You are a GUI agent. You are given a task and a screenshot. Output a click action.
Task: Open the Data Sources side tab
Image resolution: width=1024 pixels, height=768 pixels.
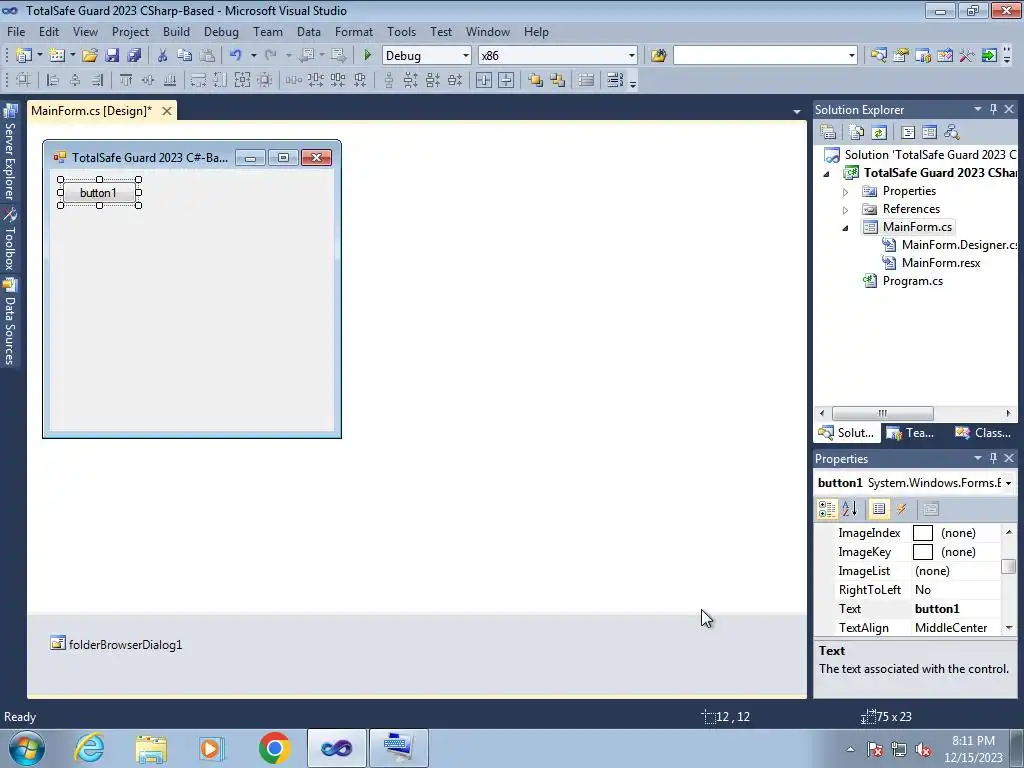(9, 321)
